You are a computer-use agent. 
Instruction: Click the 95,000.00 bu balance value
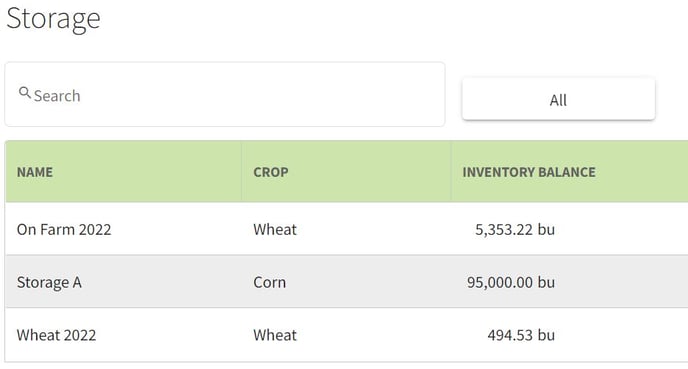pyautogui.click(x=511, y=282)
